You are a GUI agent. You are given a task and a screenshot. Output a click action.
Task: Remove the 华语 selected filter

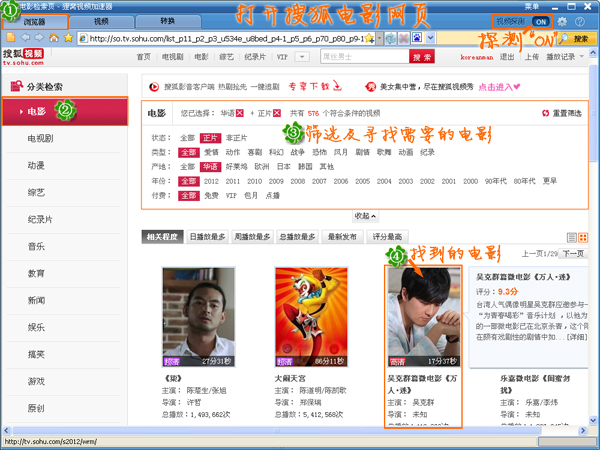240,113
